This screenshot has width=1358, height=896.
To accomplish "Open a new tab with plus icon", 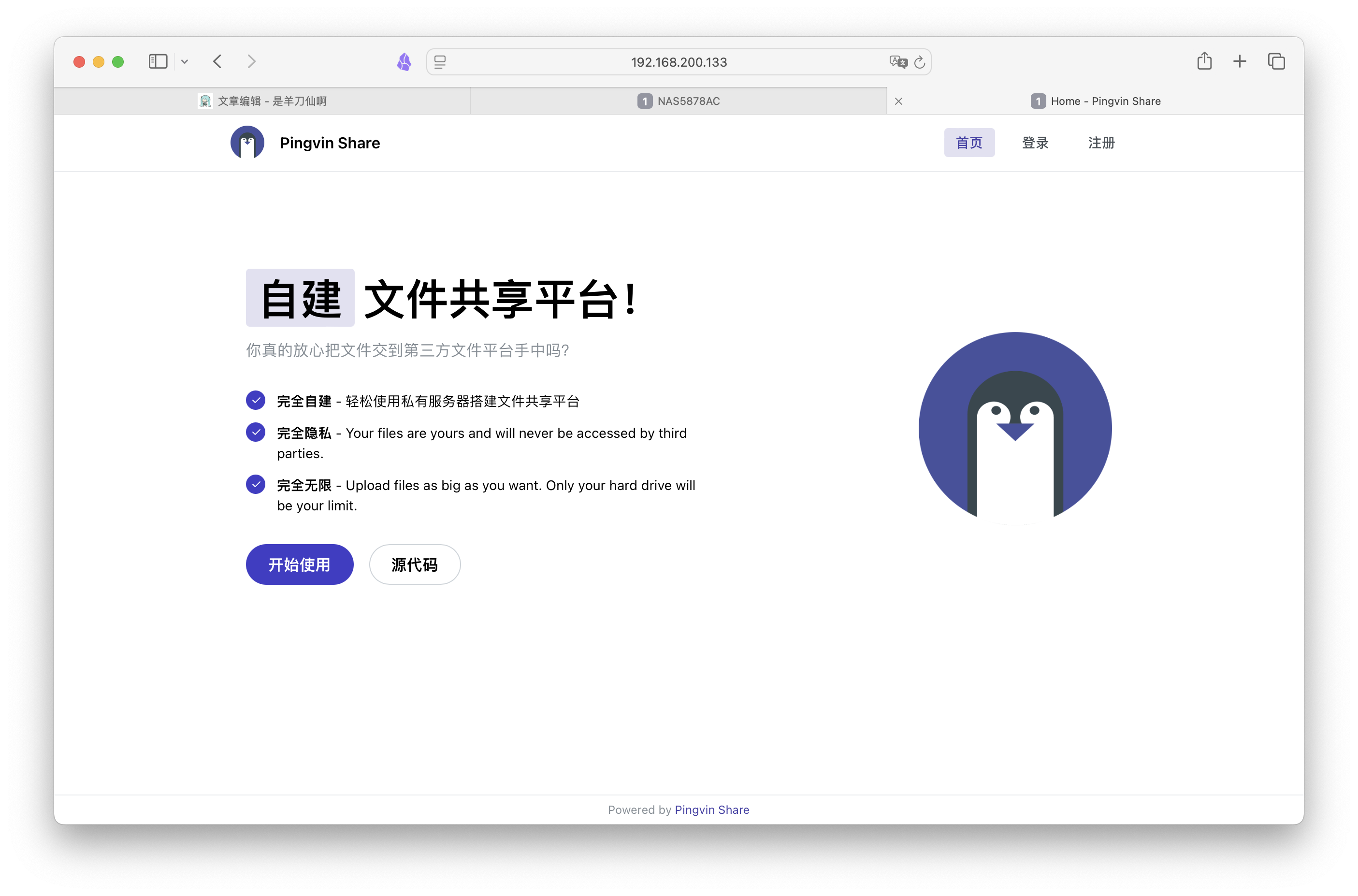I will click(1240, 62).
